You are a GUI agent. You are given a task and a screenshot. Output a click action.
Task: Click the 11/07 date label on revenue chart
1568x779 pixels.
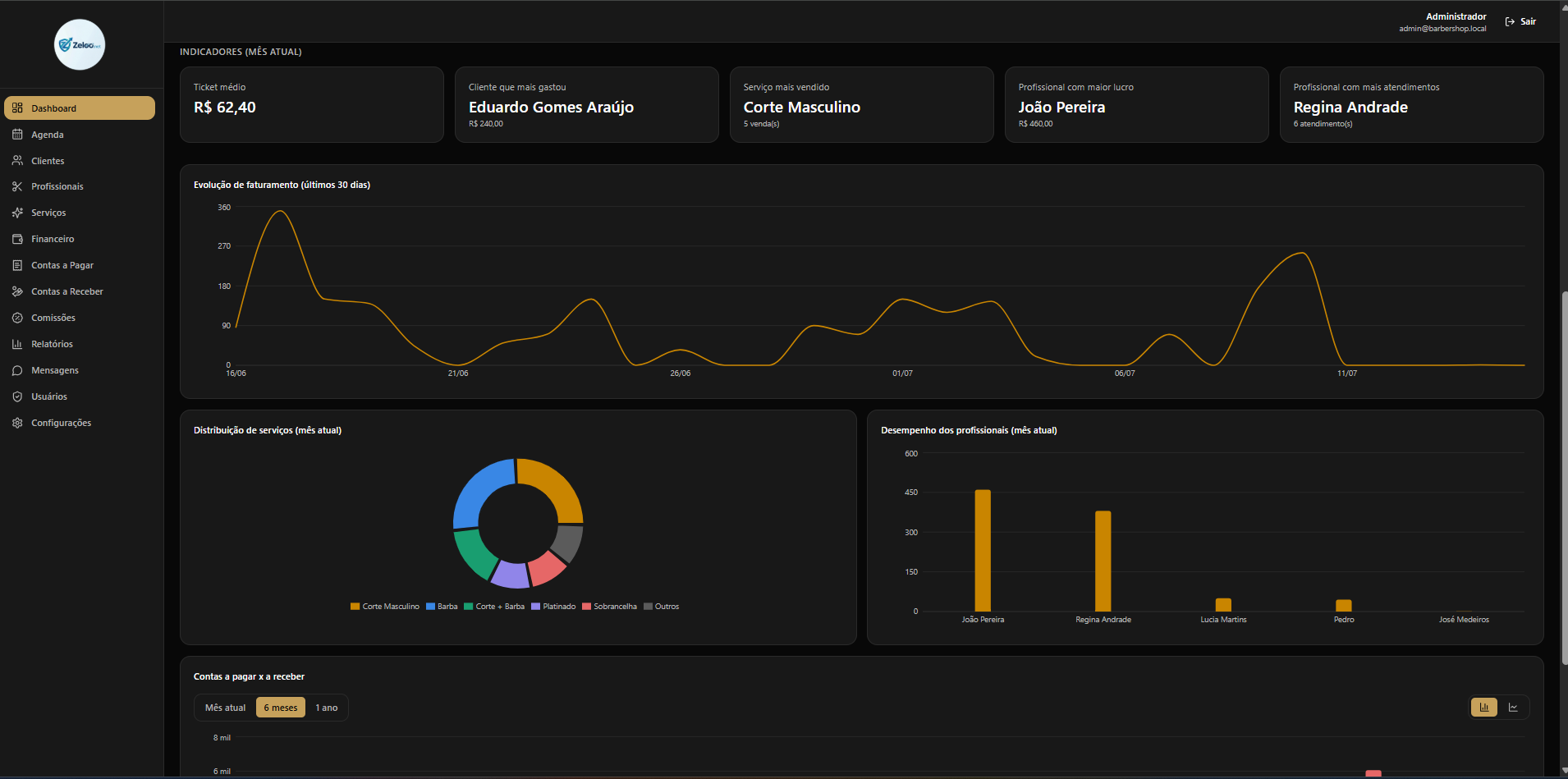click(1347, 373)
